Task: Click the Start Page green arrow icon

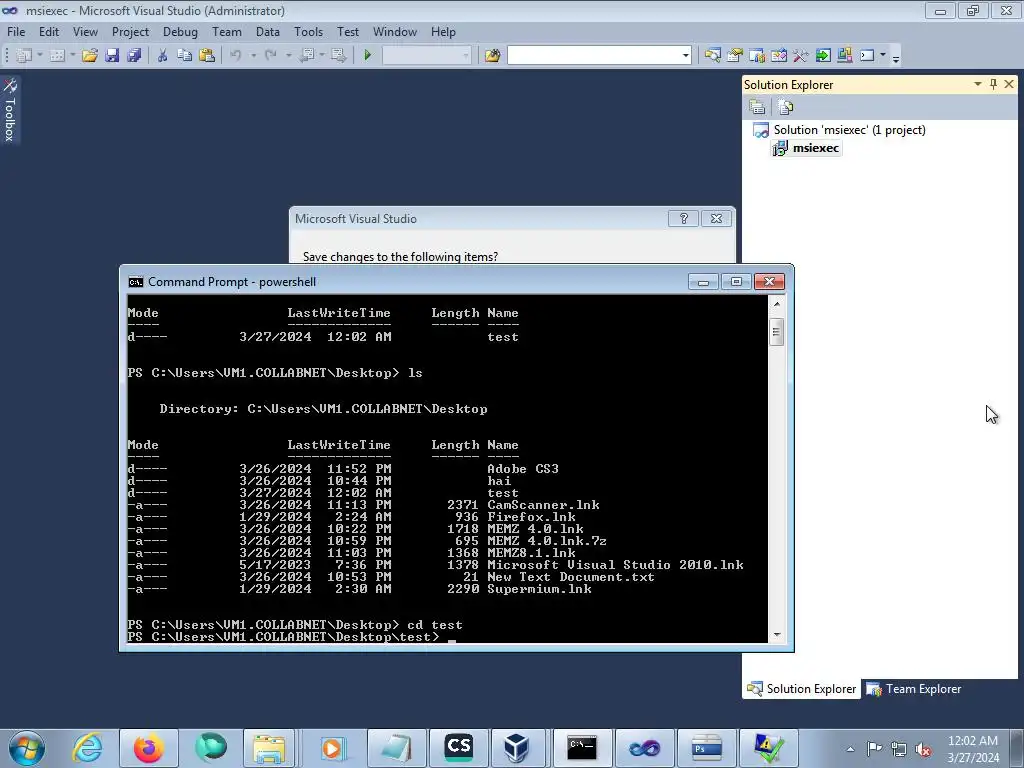Action: (823, 56)
